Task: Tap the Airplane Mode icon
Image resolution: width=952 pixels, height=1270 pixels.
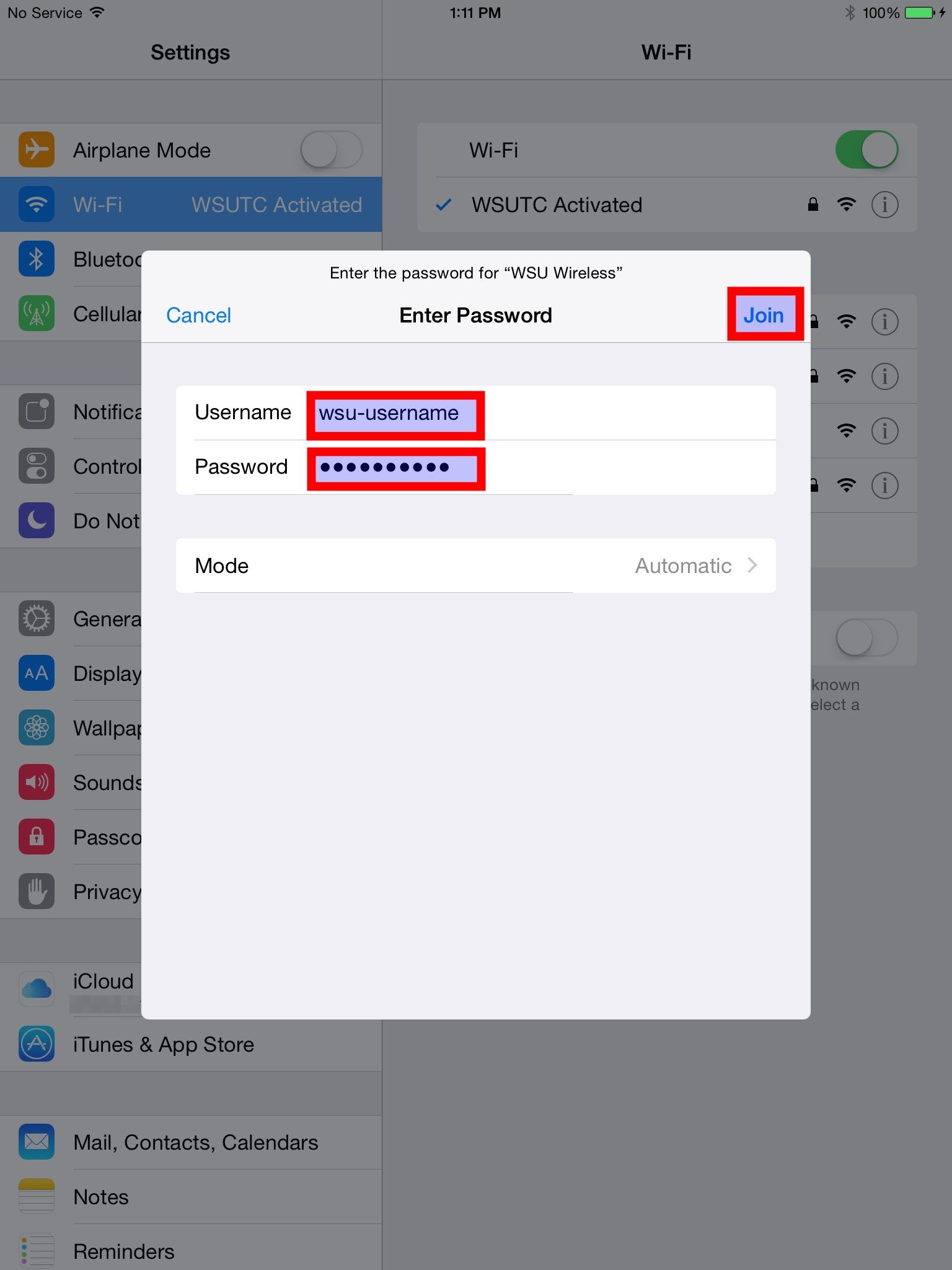Action: pyautogui.click(x=37, y=150)
